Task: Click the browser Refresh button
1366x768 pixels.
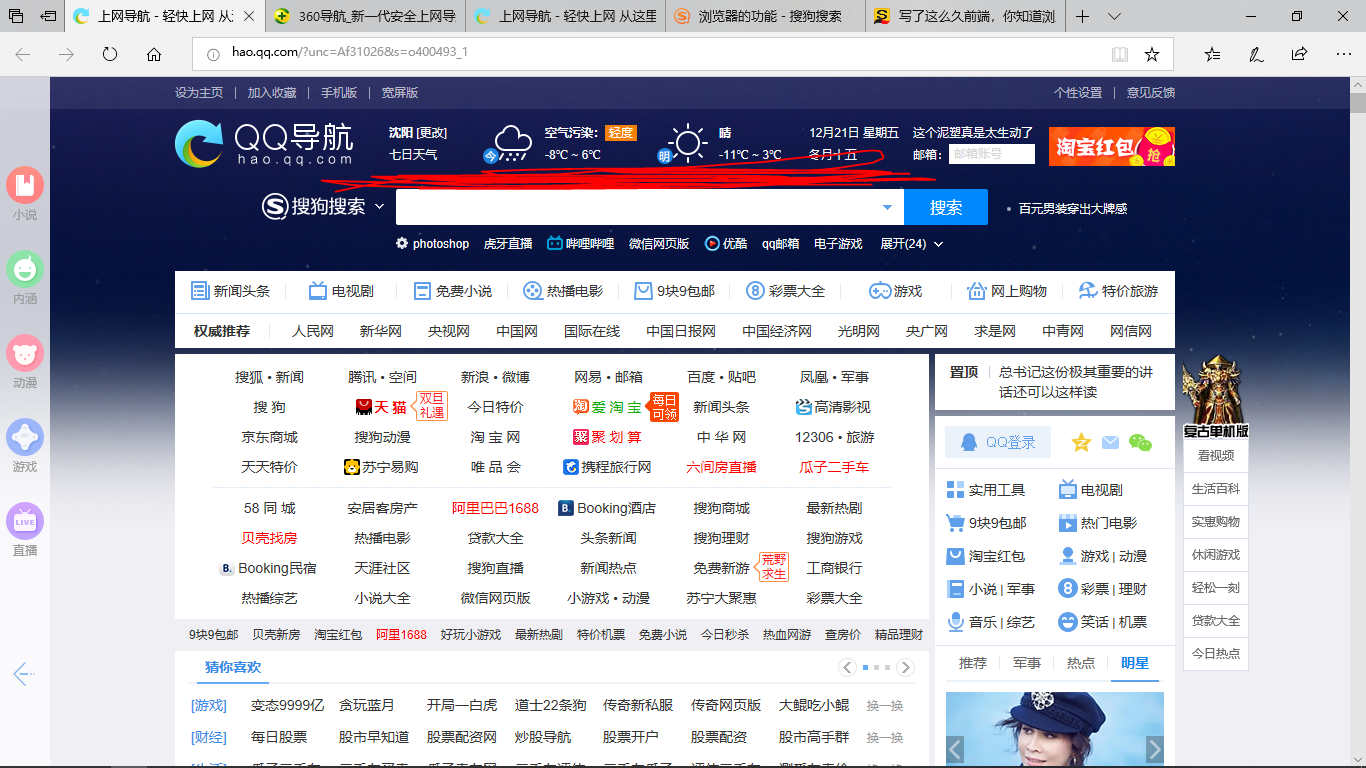Action: [110, 54]
